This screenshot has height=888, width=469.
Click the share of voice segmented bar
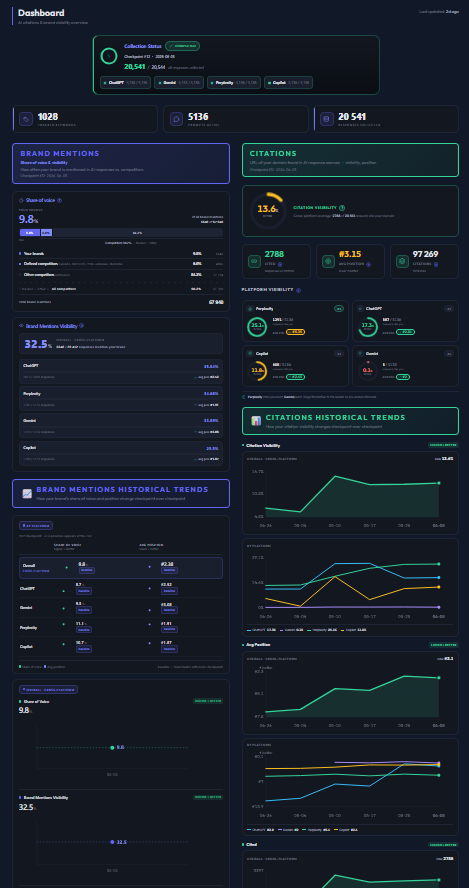coord(121,232)
